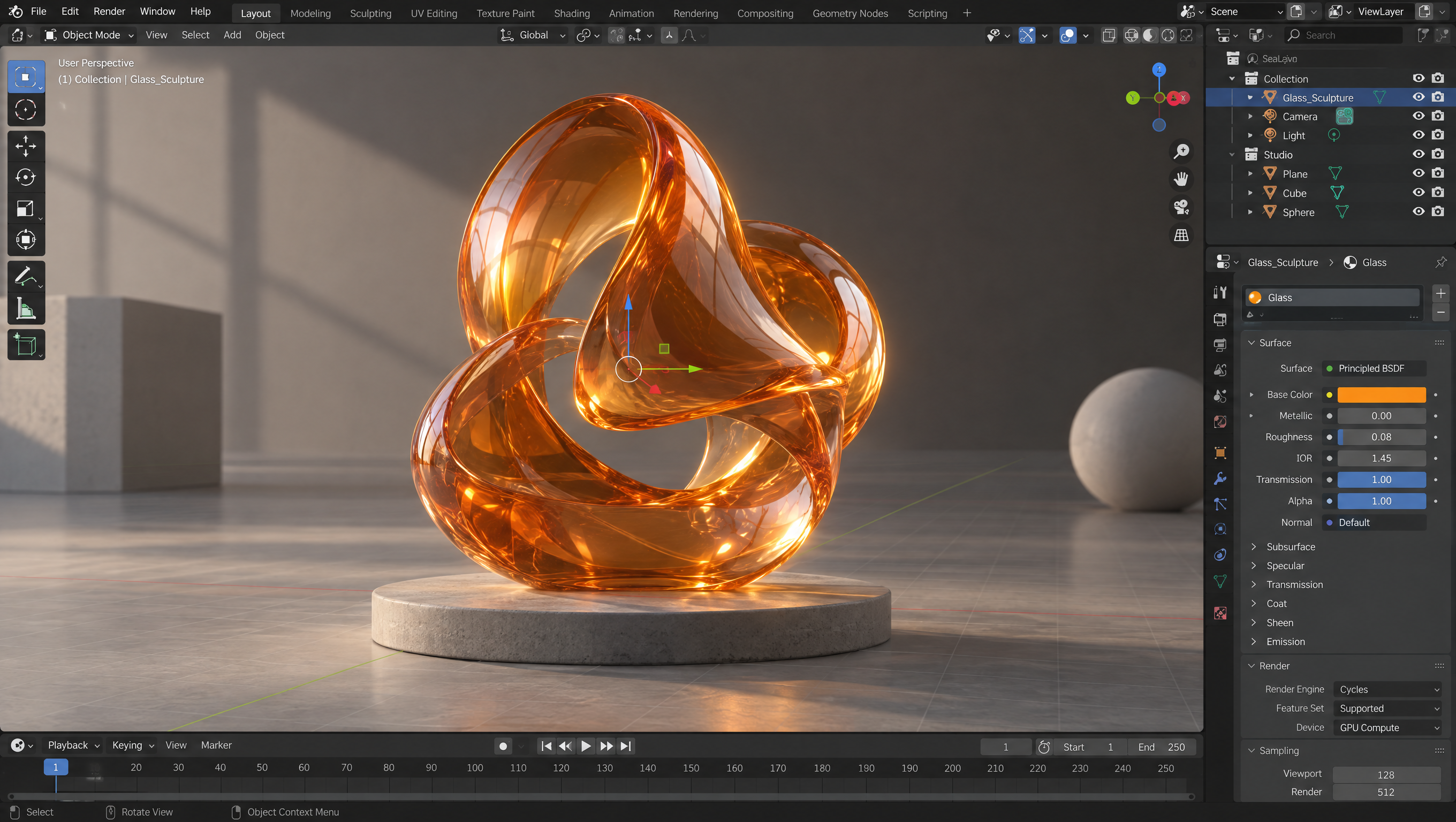The width and height of the screenshot is (1456, 822).
Task: Switch to the Geometry Nodes workspace tab
Action: click(x=850, y=13)
